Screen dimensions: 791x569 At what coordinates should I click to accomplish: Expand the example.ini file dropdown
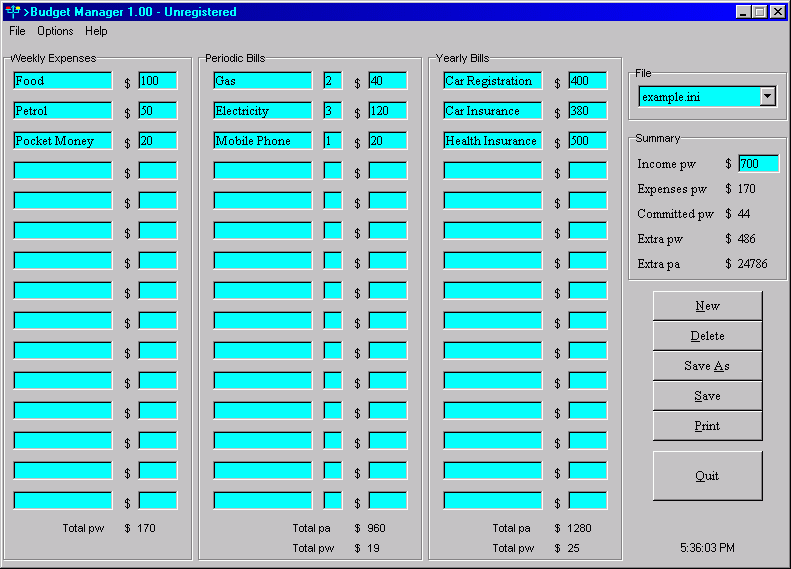click(767, 97)
